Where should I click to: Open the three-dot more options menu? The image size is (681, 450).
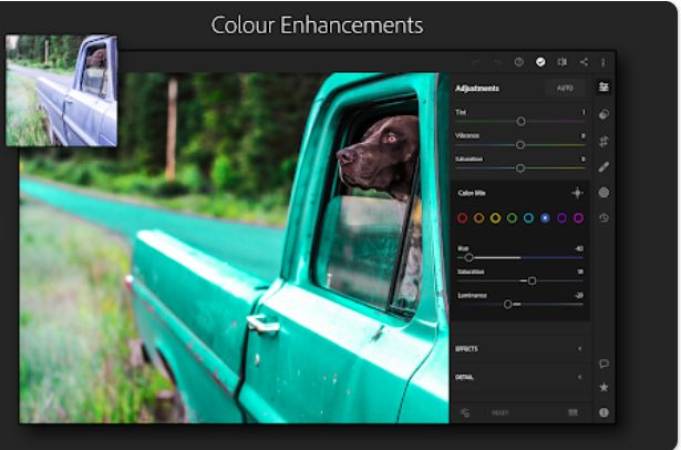pos(603,63)
